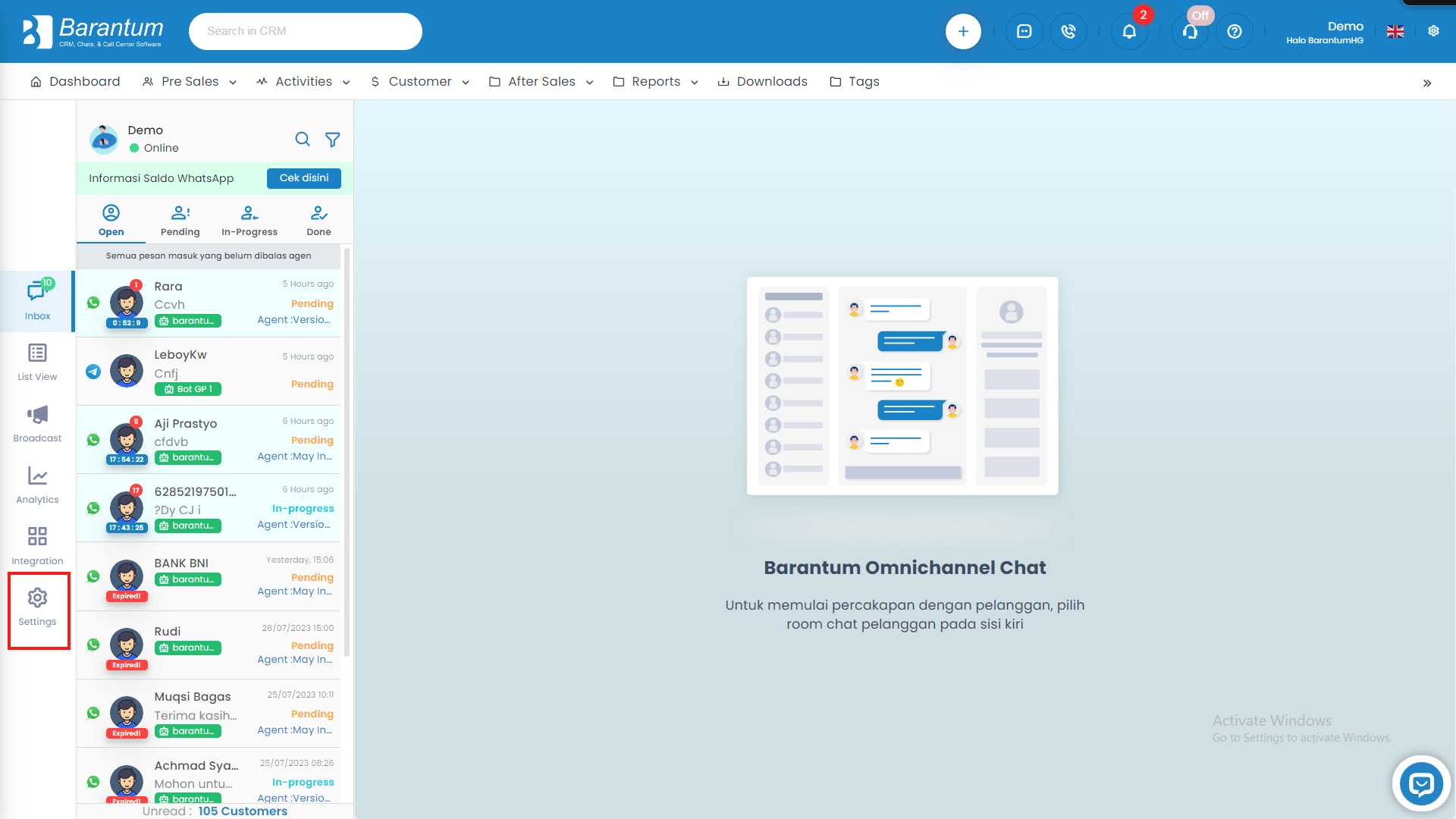Open the Demo user account menu
Image resolution: width=1456 pixels, height=819 pixels.
pos(1324,32)
